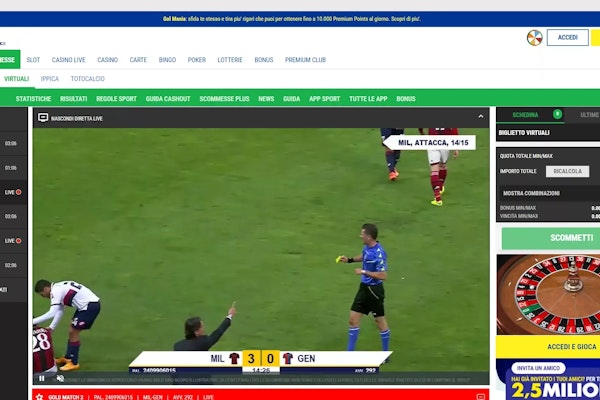Viewport: 600px width, 400px height.
Task: Open the CARTE section
Action: (x=138, y=60)
